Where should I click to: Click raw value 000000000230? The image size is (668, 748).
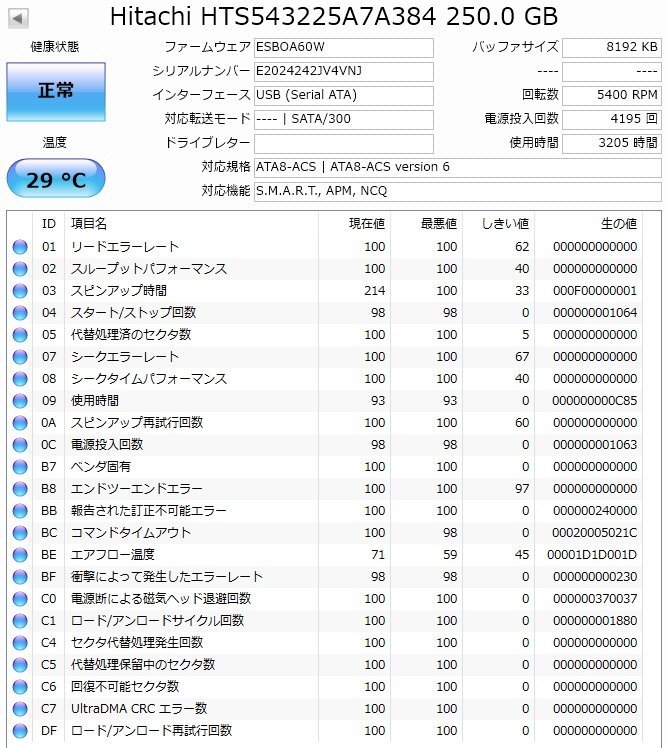(x=595, y=577)
